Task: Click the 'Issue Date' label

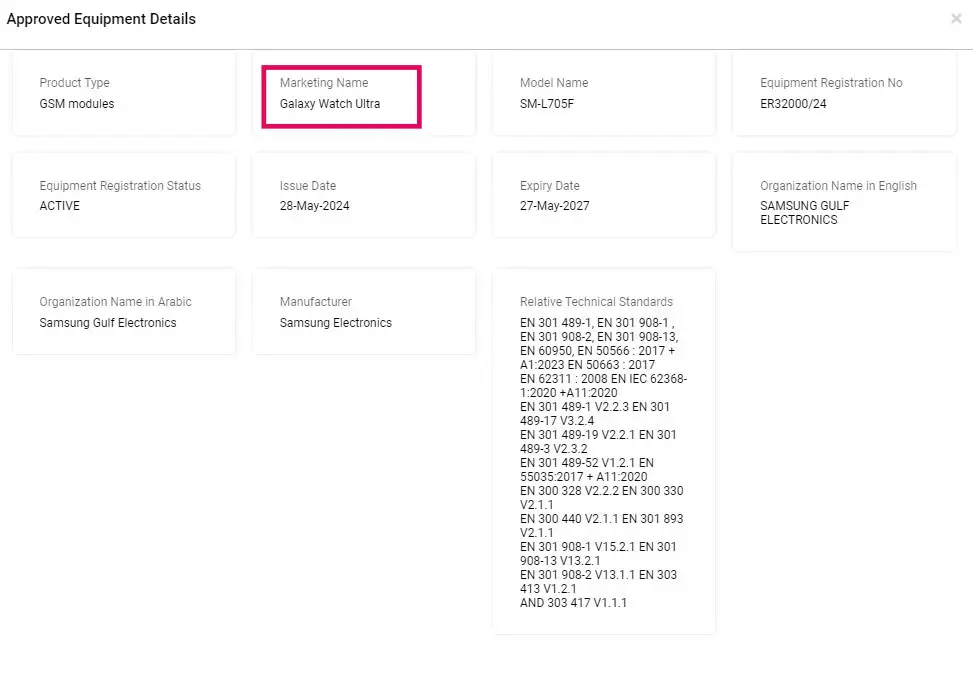Action: point(308,186)
